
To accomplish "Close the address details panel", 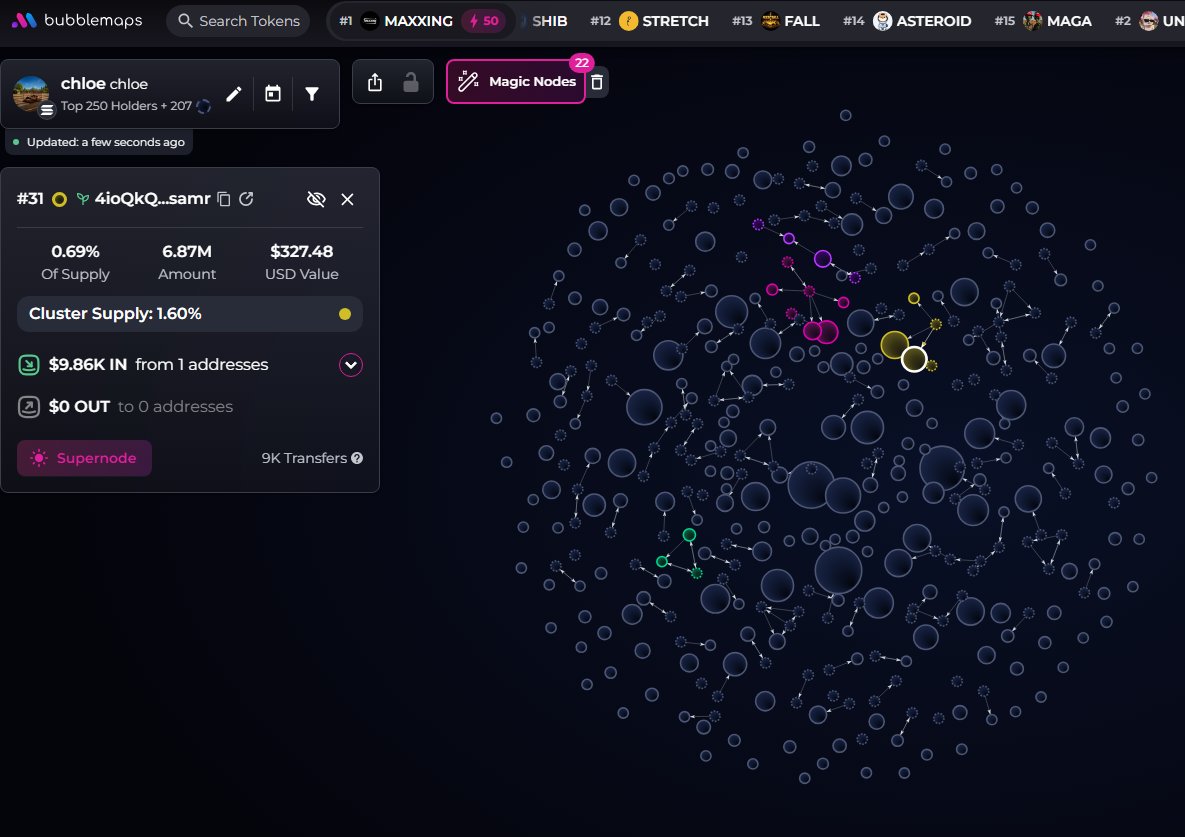I will point(348,199).
